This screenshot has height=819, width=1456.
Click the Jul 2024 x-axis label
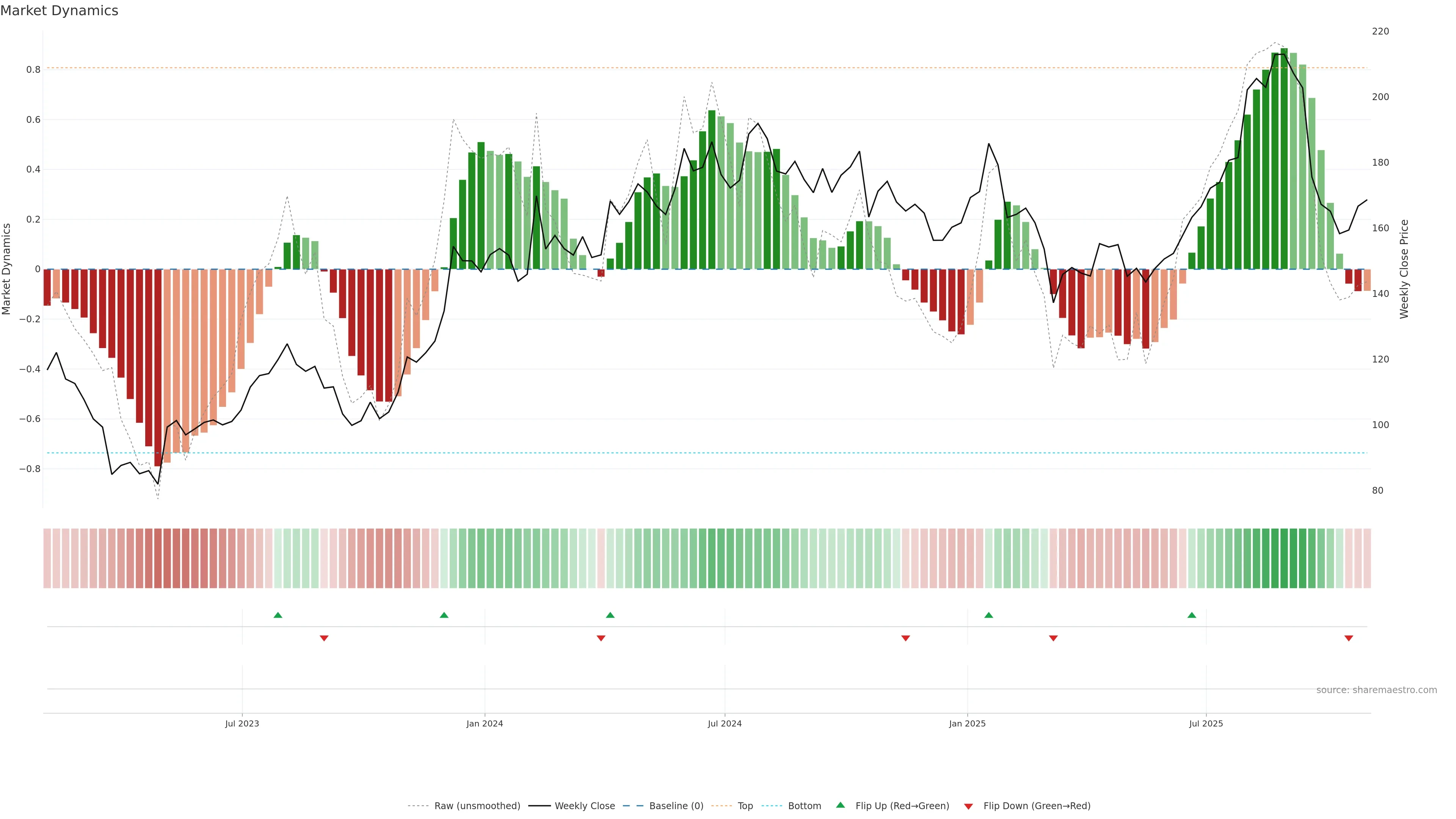[x=725, y=723]
